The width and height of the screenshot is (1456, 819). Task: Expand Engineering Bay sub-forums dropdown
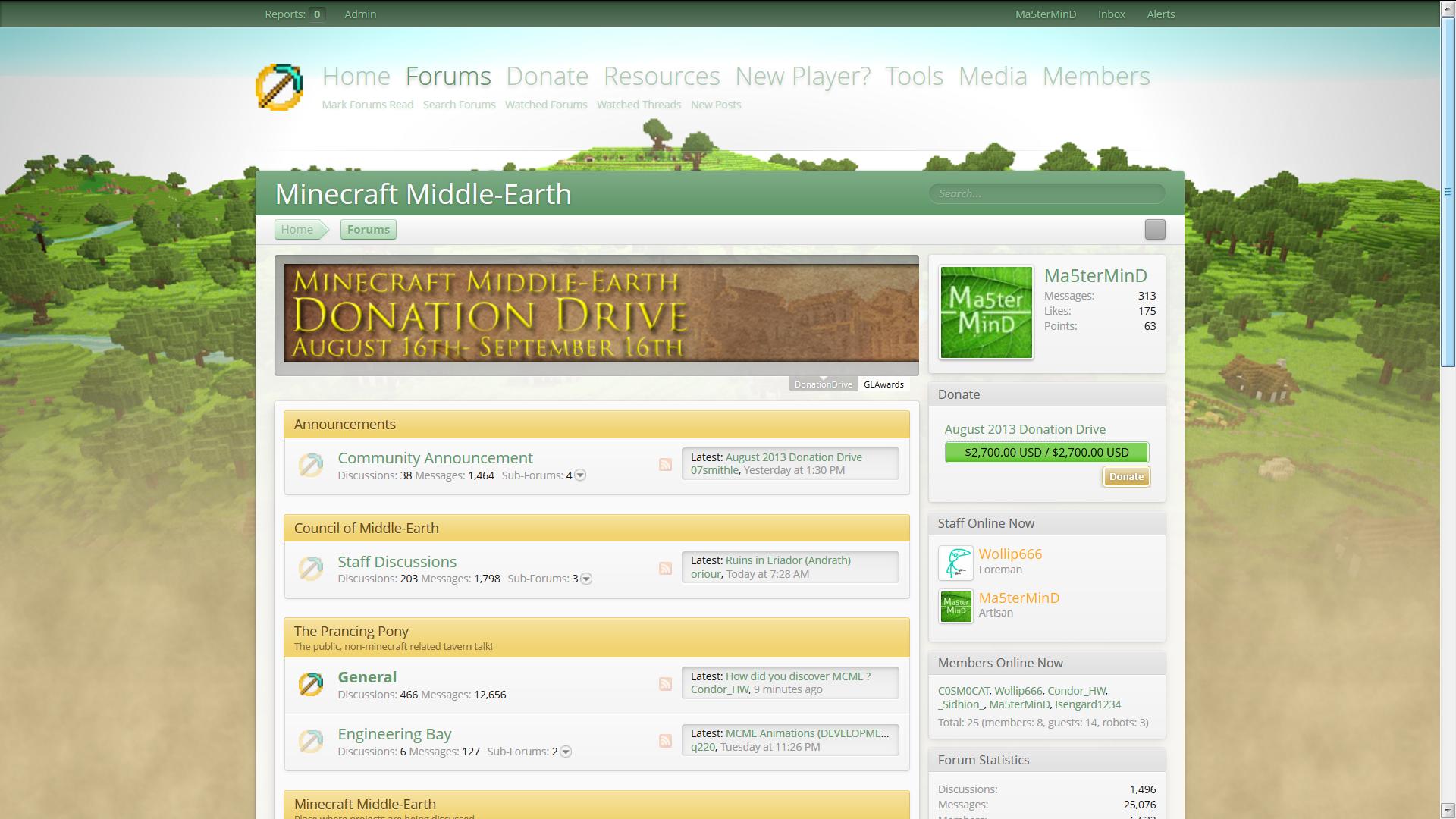pyautogui.click(x=566, y=752)
